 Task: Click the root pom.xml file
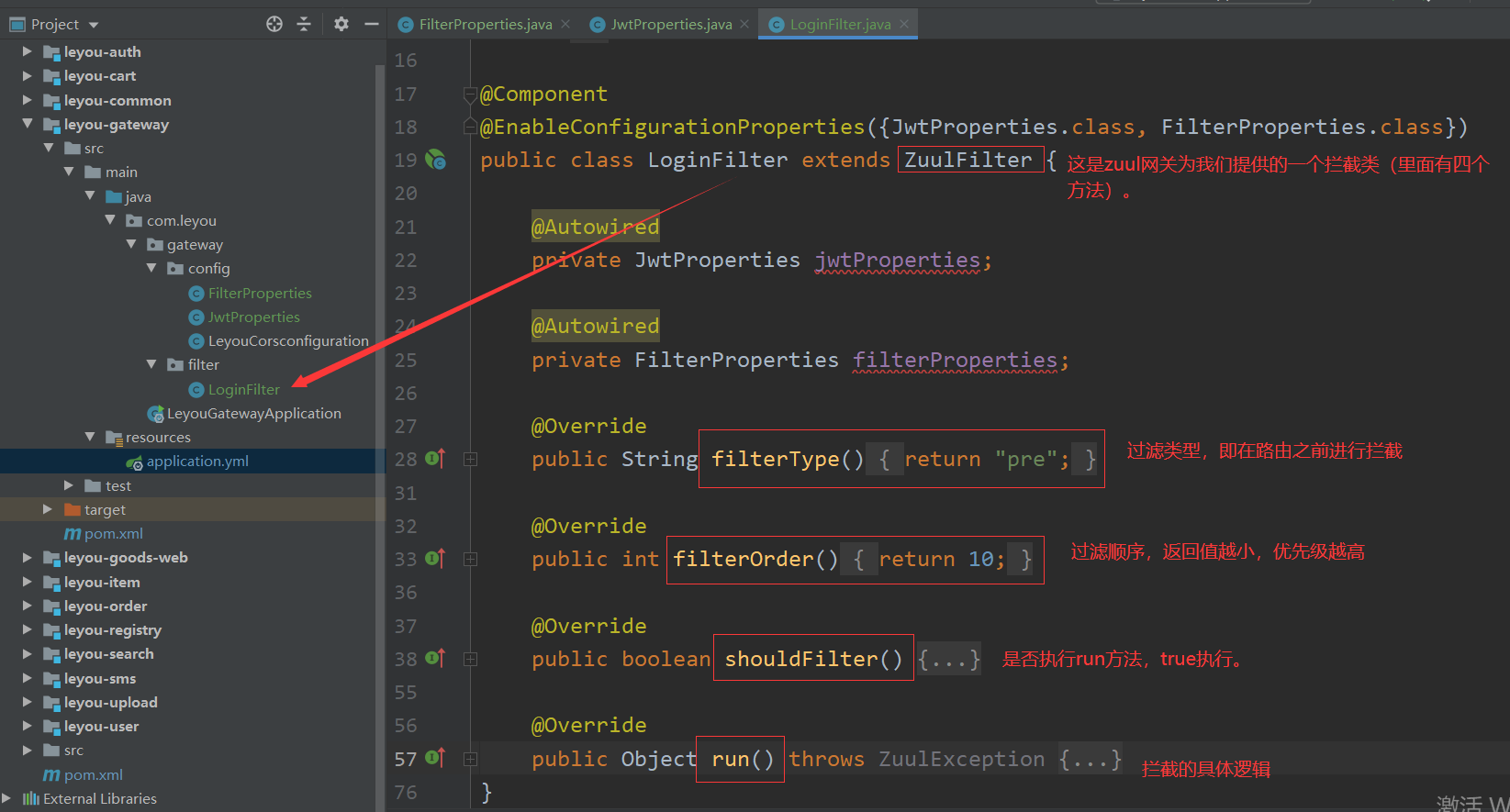point(93,774)
